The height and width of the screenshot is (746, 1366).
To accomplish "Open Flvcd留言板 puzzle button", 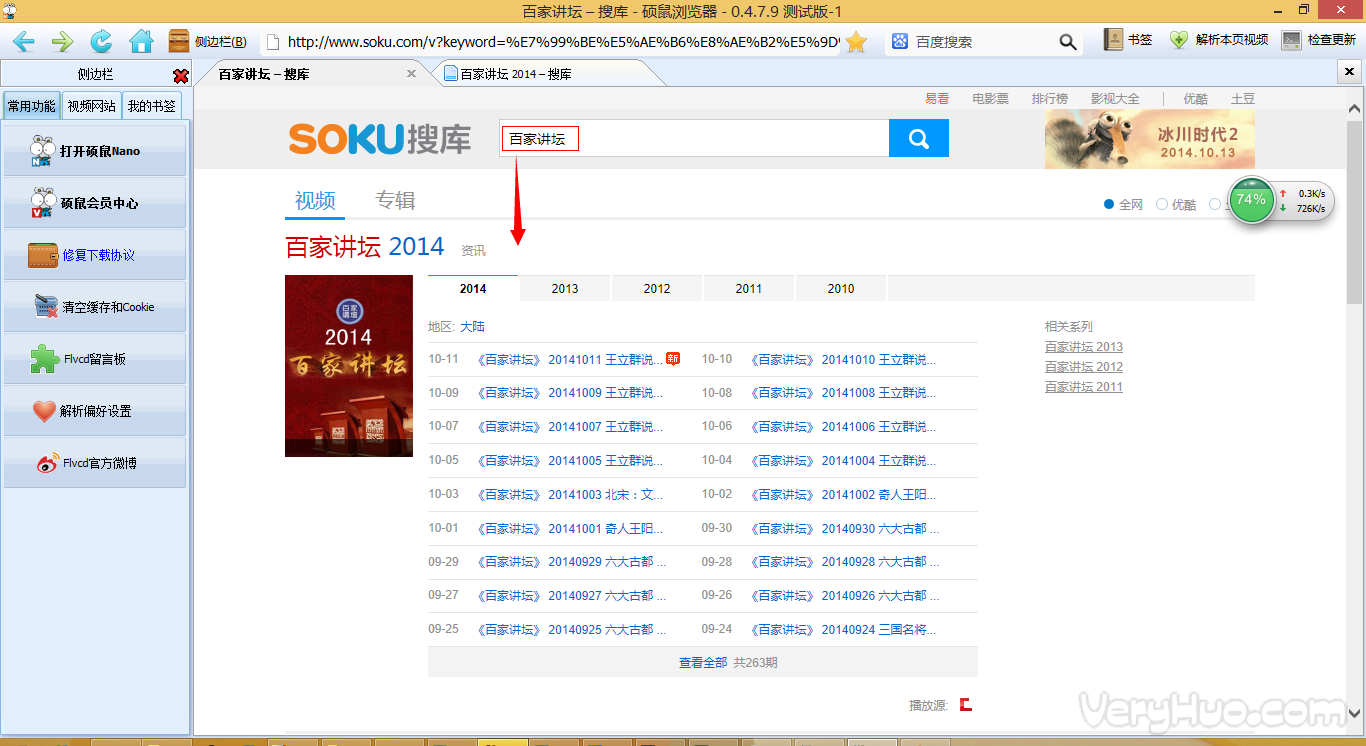I will coord(95,359).
